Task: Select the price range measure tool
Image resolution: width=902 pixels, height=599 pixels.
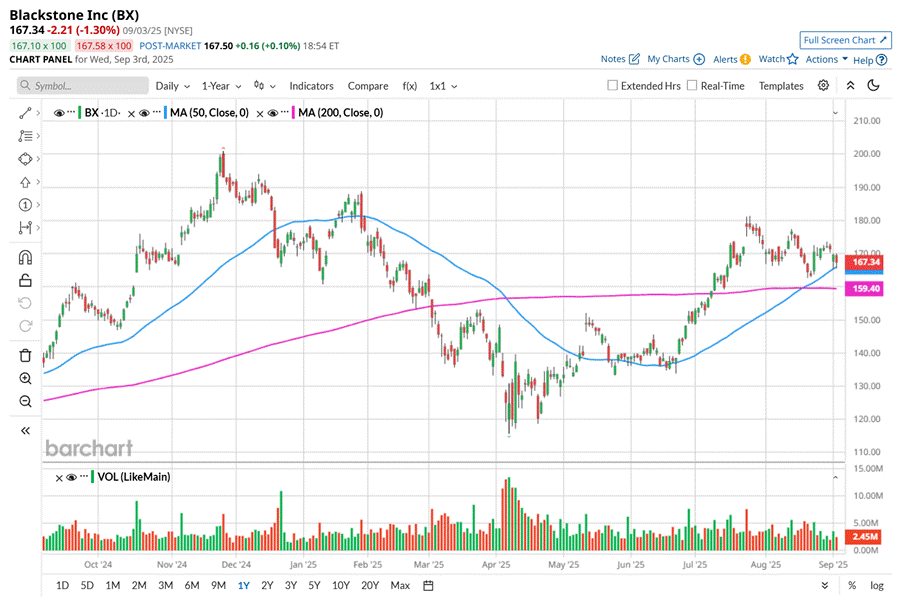Action: point(25,228)
